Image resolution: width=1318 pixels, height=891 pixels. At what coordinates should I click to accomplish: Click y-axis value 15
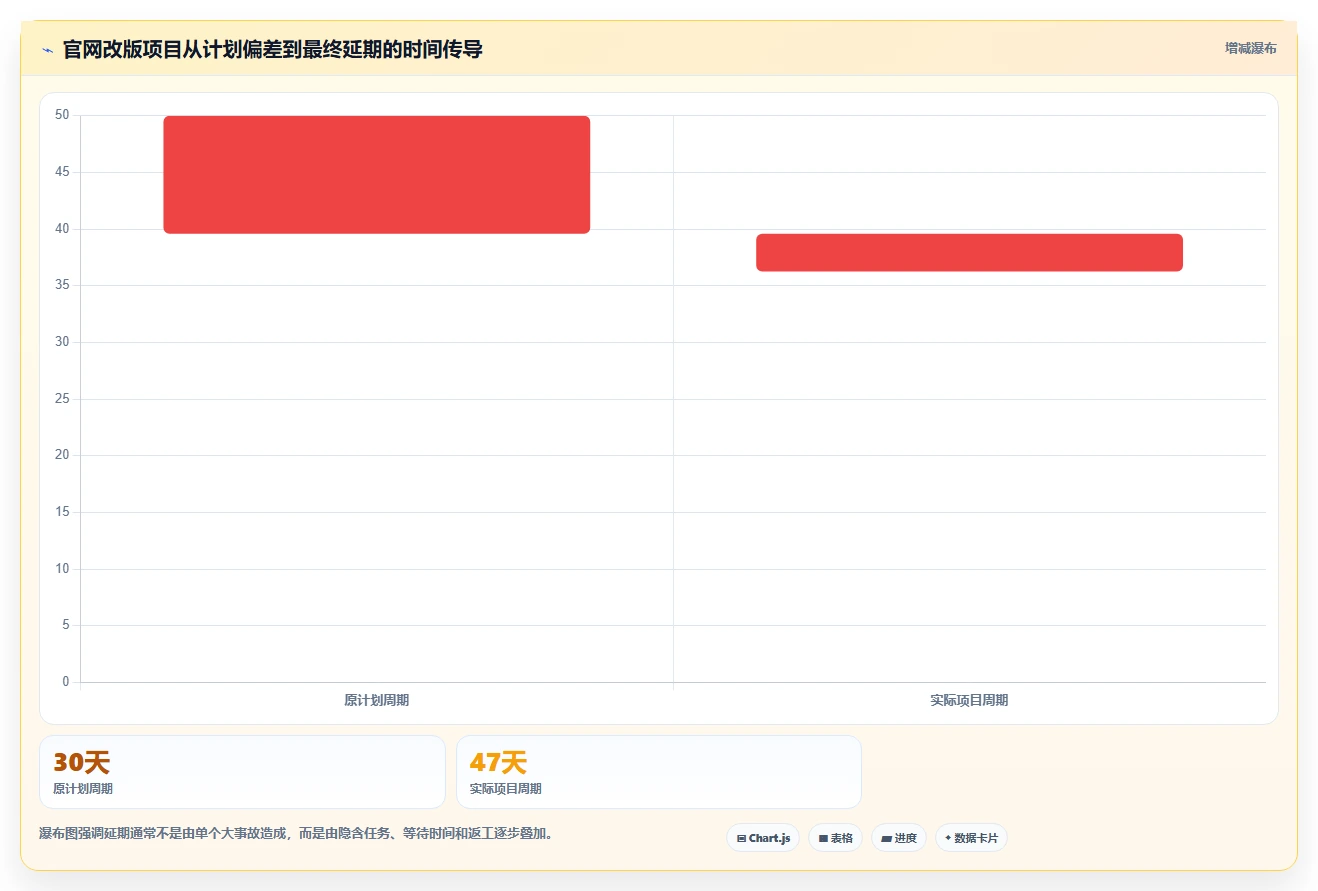point(62,512)
